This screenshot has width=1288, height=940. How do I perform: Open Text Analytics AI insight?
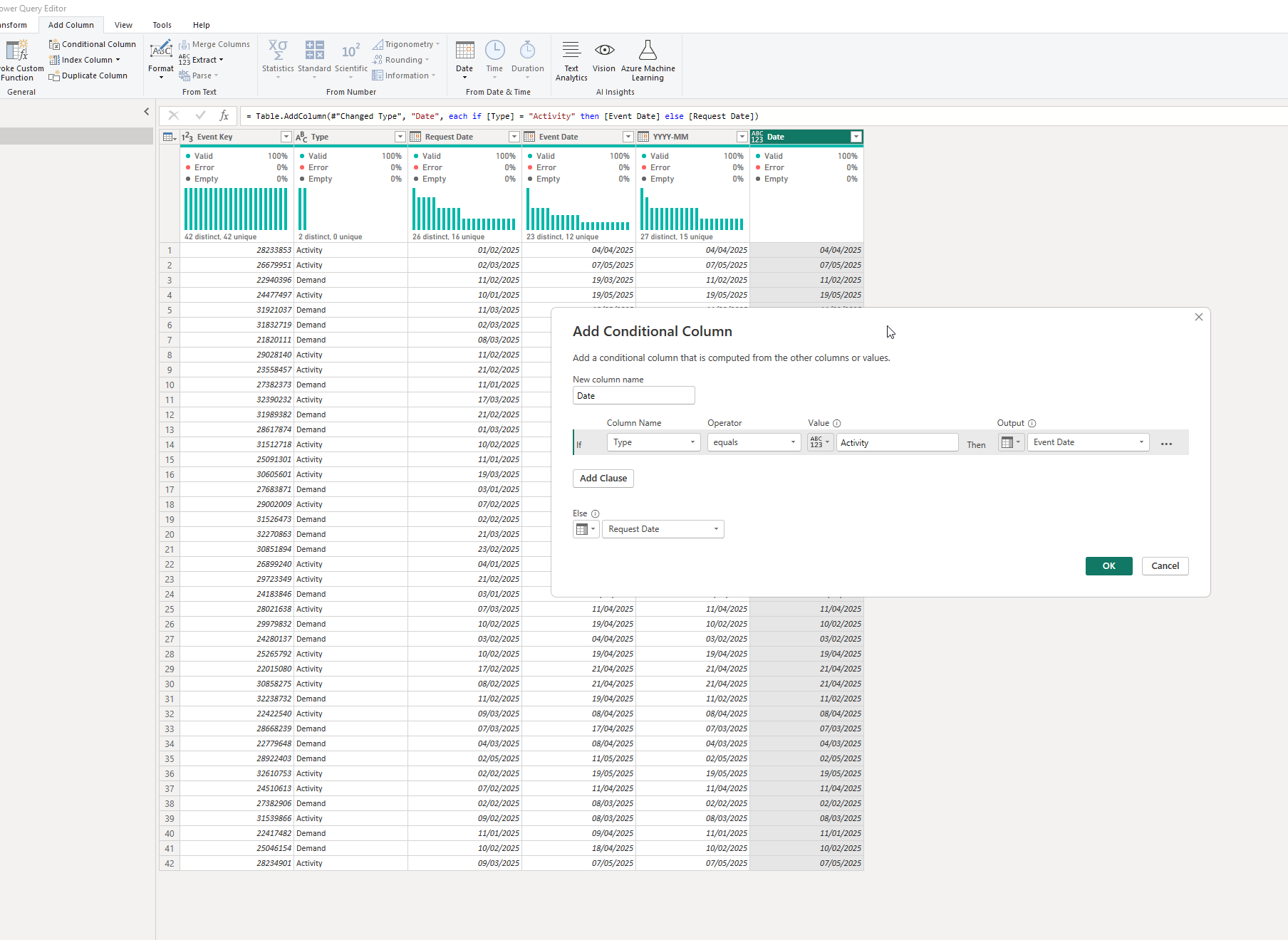coord(571,60)
